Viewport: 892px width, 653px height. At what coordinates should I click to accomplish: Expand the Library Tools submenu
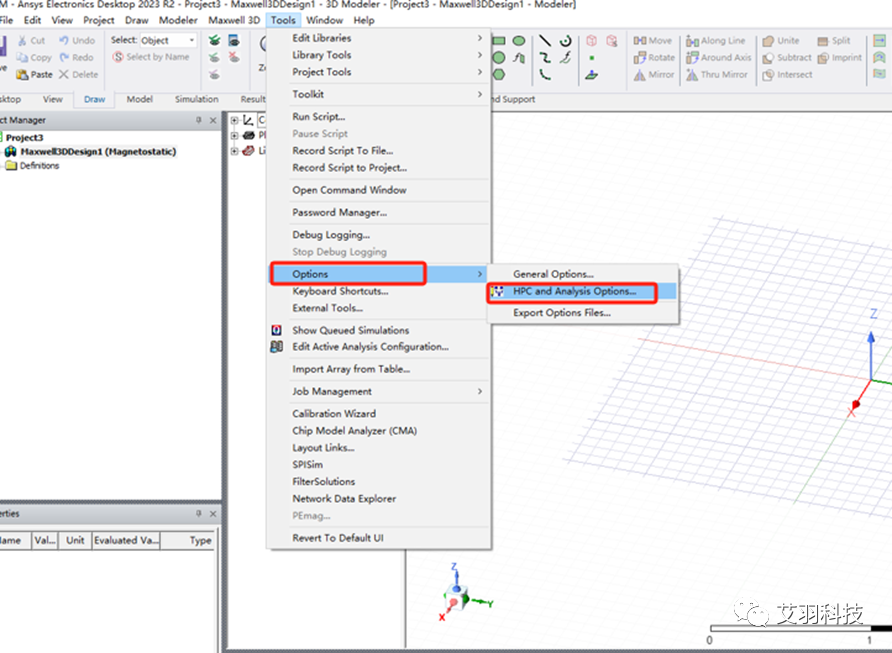click(x=480, y=55)
